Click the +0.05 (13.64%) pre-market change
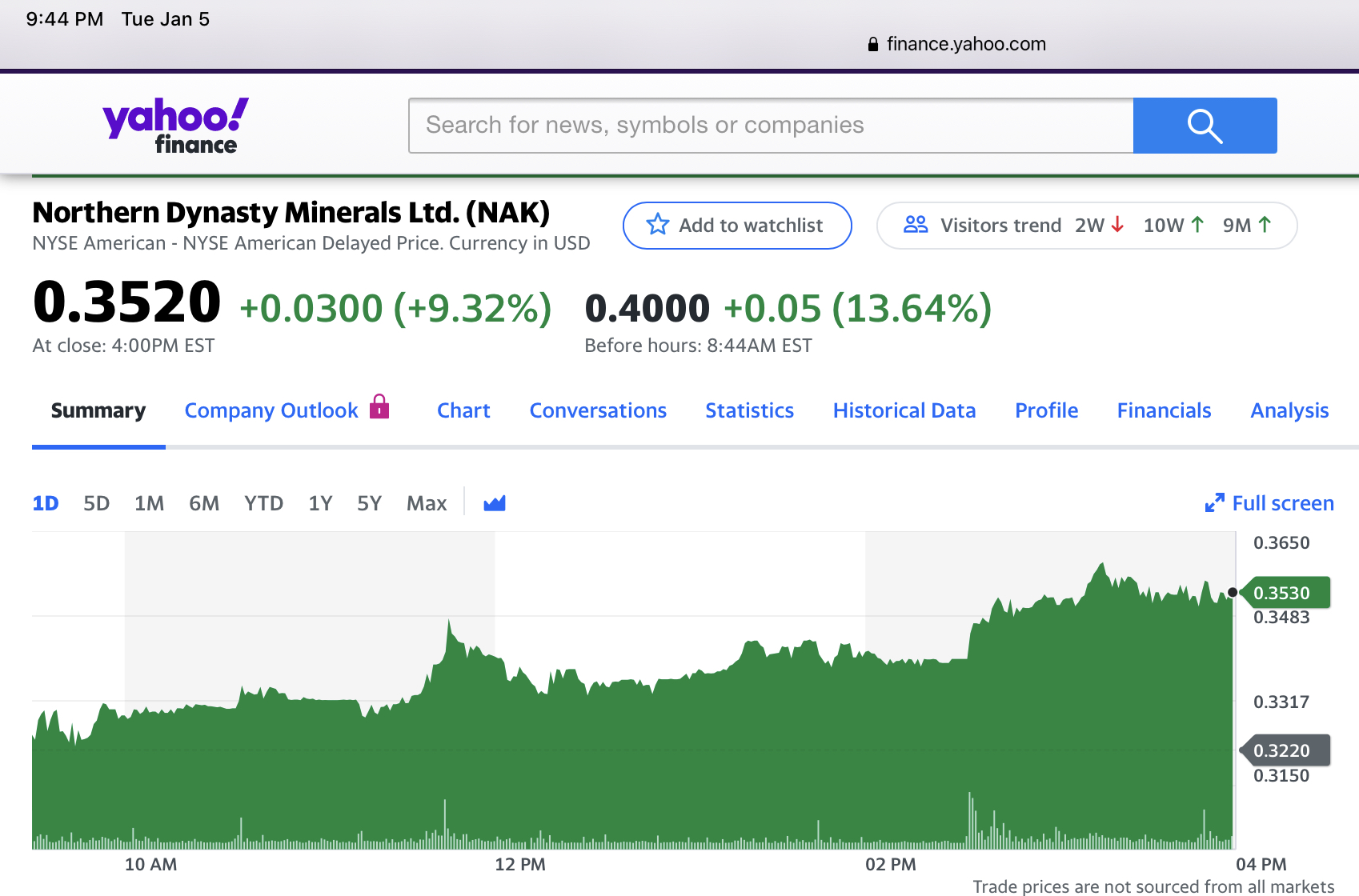Screen dimensions: 1359x896 (858, 308)
